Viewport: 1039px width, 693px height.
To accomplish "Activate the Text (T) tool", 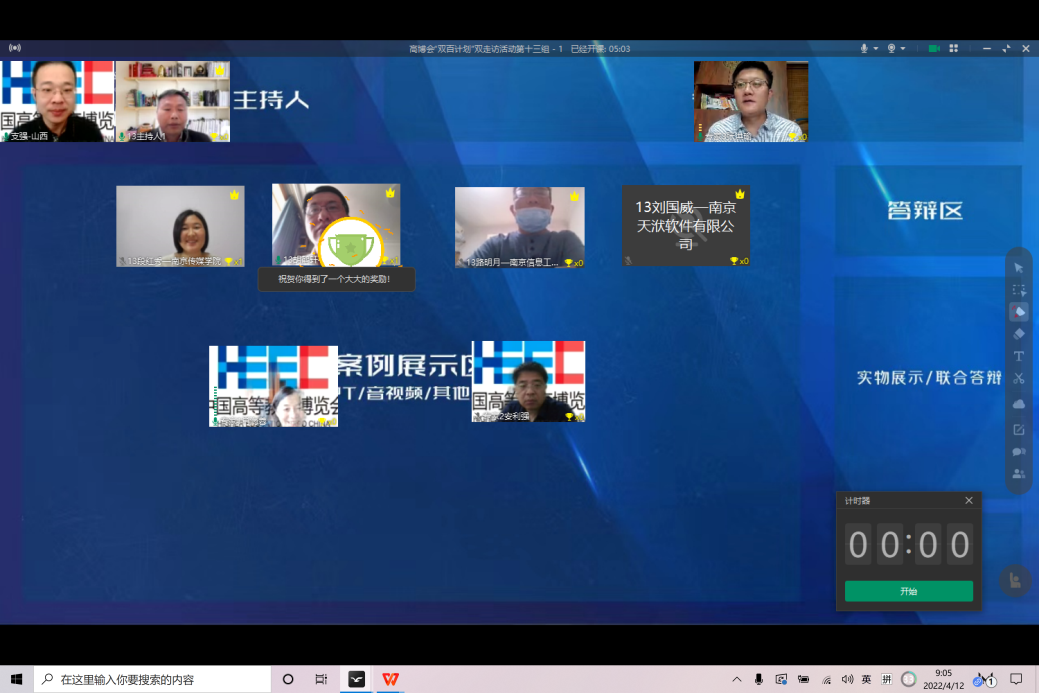I will pyautogui.click(x=1018, y=356).
